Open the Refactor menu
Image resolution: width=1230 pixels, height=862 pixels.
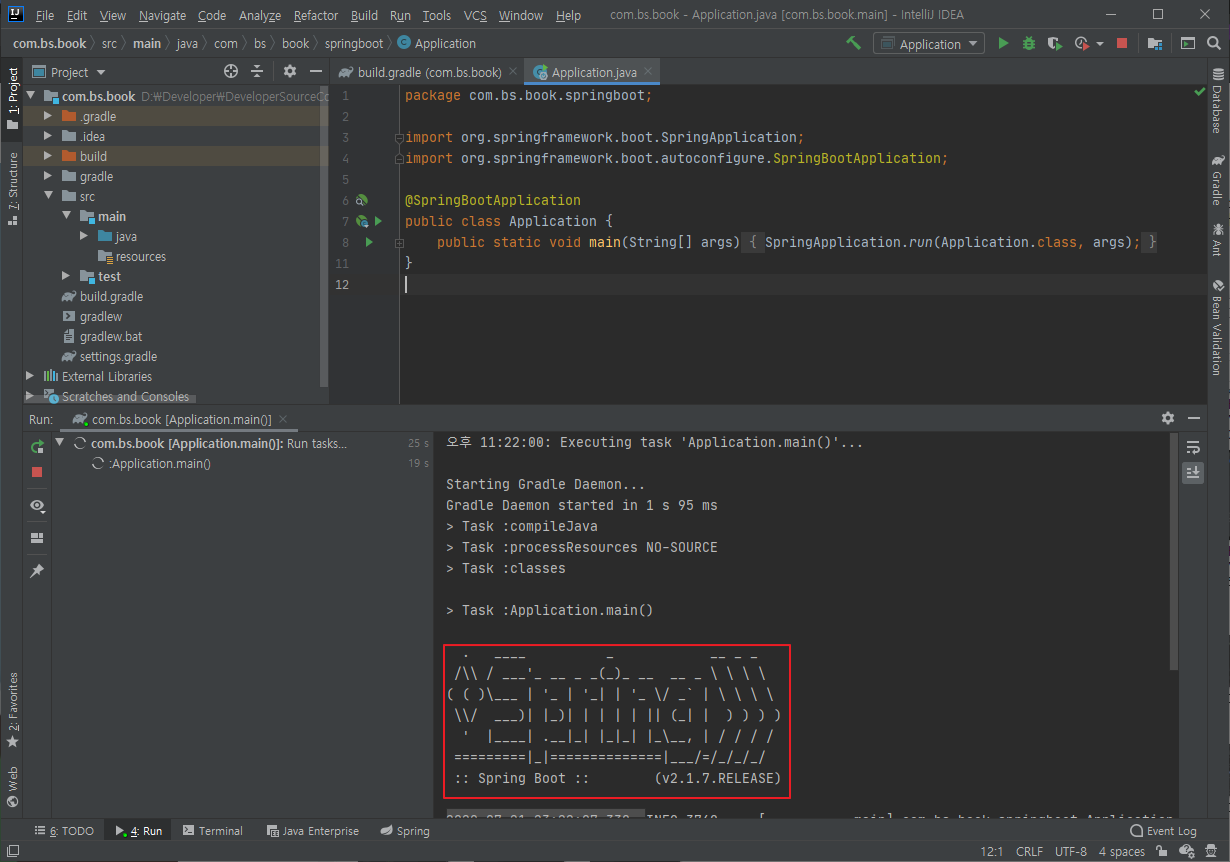(x=316, y=15)
